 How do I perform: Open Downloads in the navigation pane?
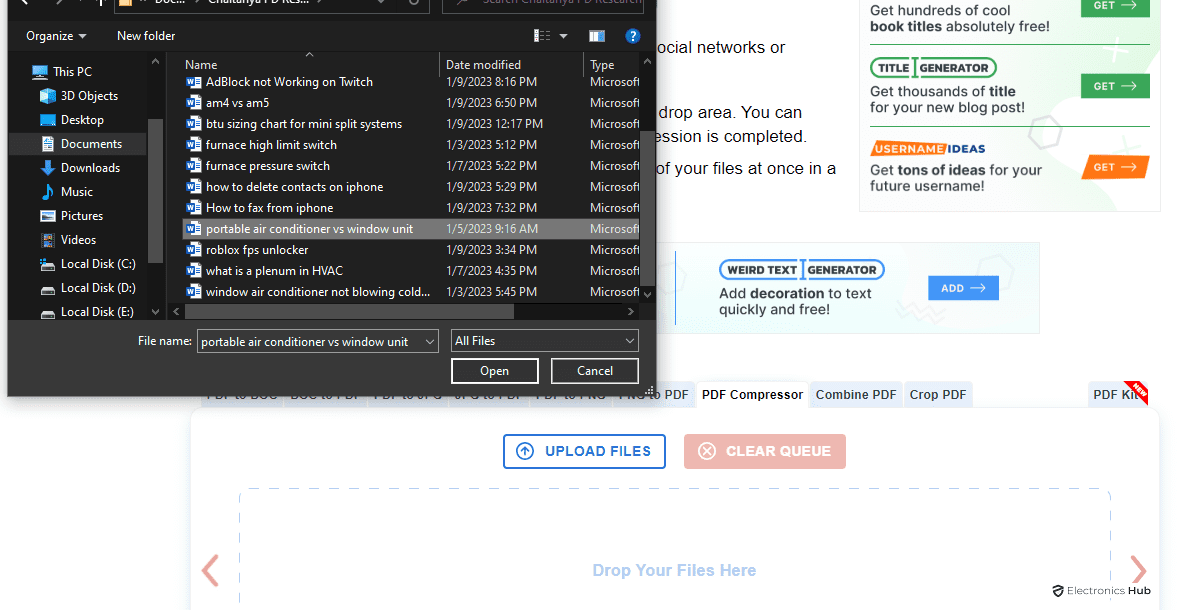[90, 168]
